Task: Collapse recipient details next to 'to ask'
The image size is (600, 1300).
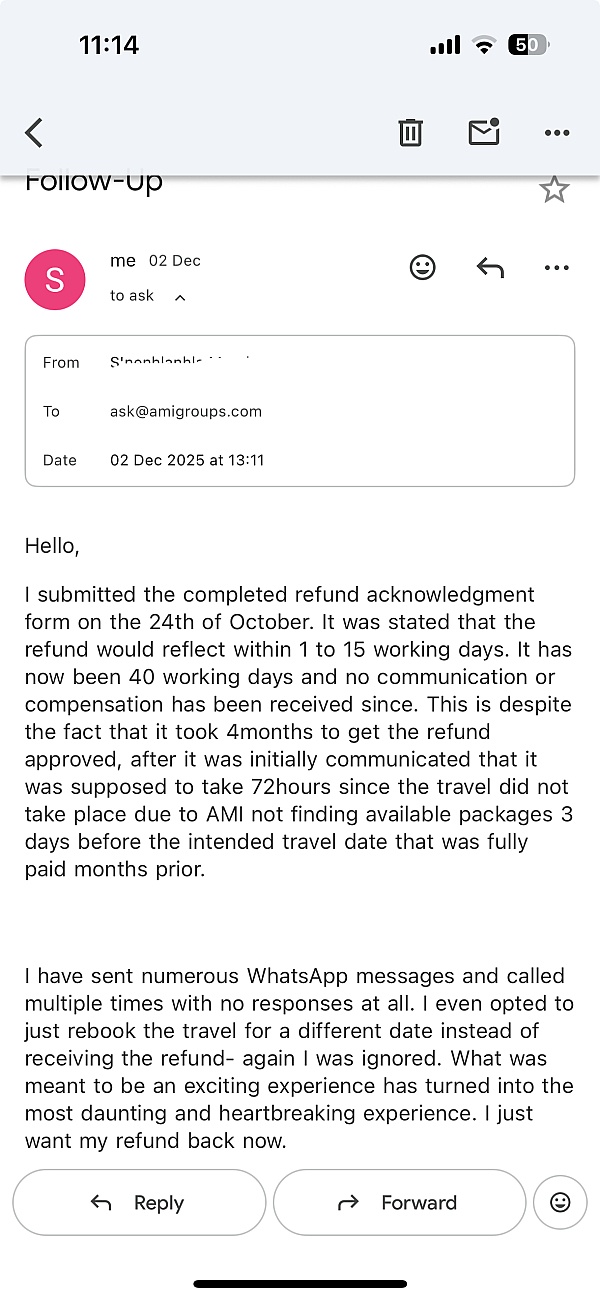Action: point(180,297)
